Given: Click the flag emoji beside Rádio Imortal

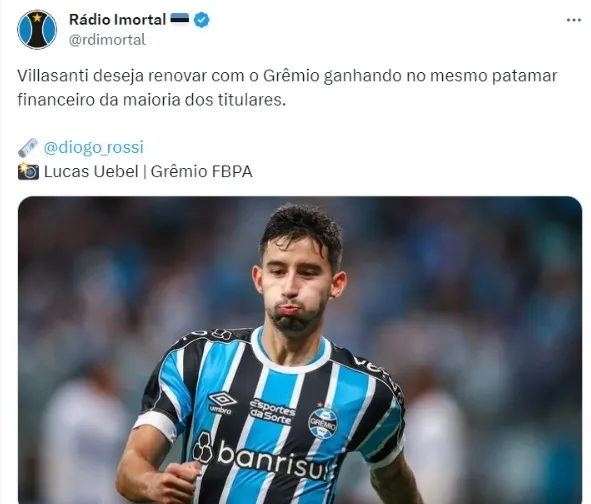Looking at the screenshot, I should [x=180, y=18].
